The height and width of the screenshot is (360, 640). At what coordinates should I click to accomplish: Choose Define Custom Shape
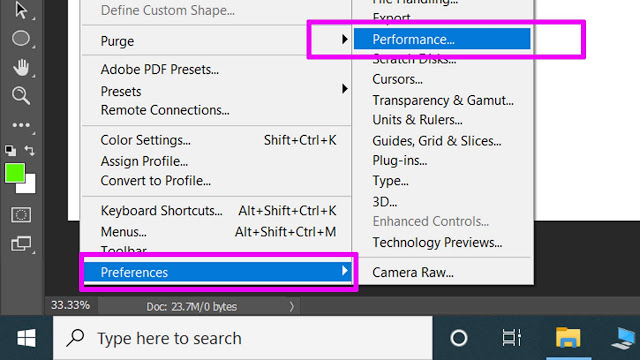167,10
